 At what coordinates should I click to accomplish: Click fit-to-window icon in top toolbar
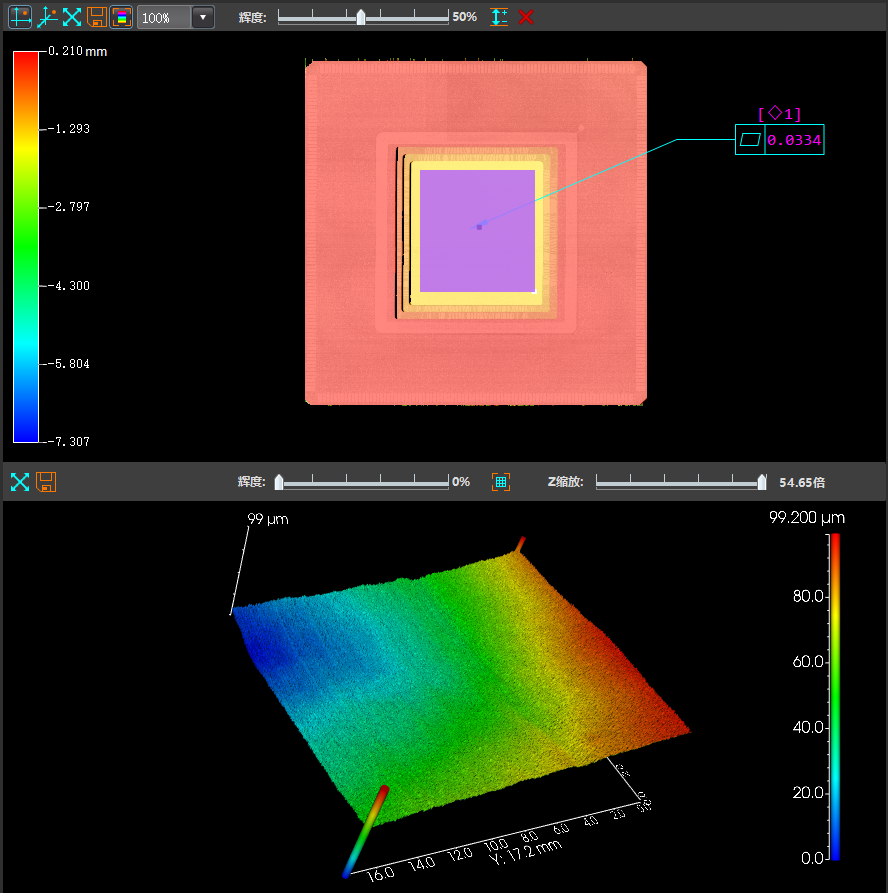tap(72, 17)
